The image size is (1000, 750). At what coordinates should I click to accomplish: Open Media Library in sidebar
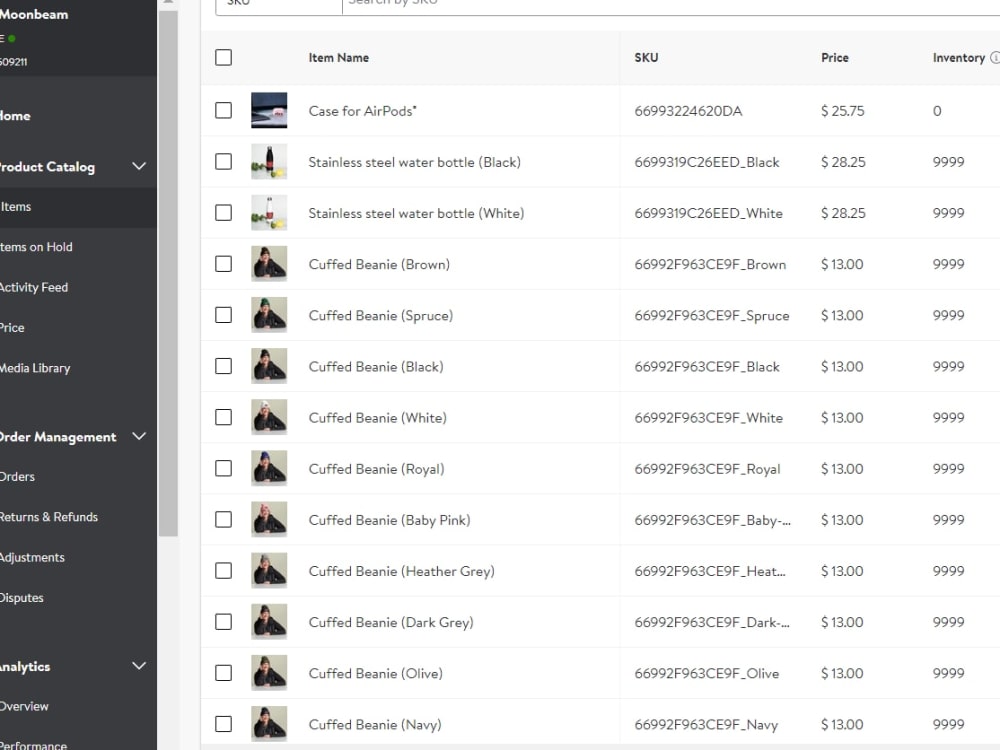(x=35, y=368)
